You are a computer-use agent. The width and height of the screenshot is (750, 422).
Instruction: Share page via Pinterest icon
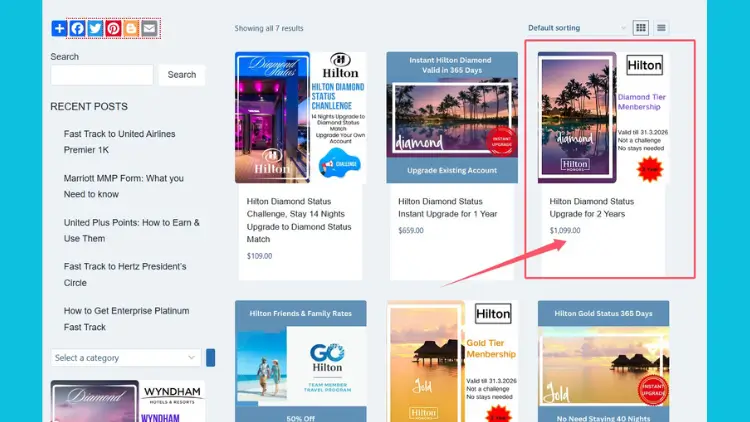[113, 29]
